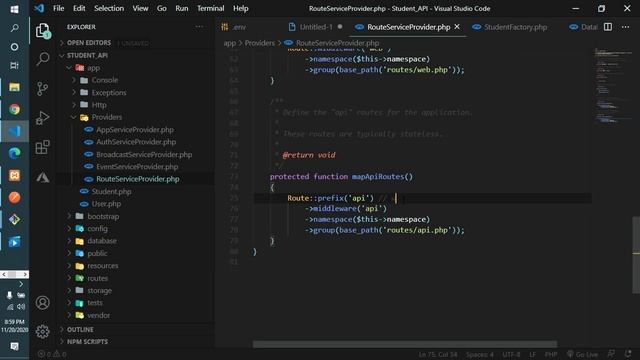Open XAMPP from the taskbar
Screen dimensions: 640x360
tap(14, 176)
